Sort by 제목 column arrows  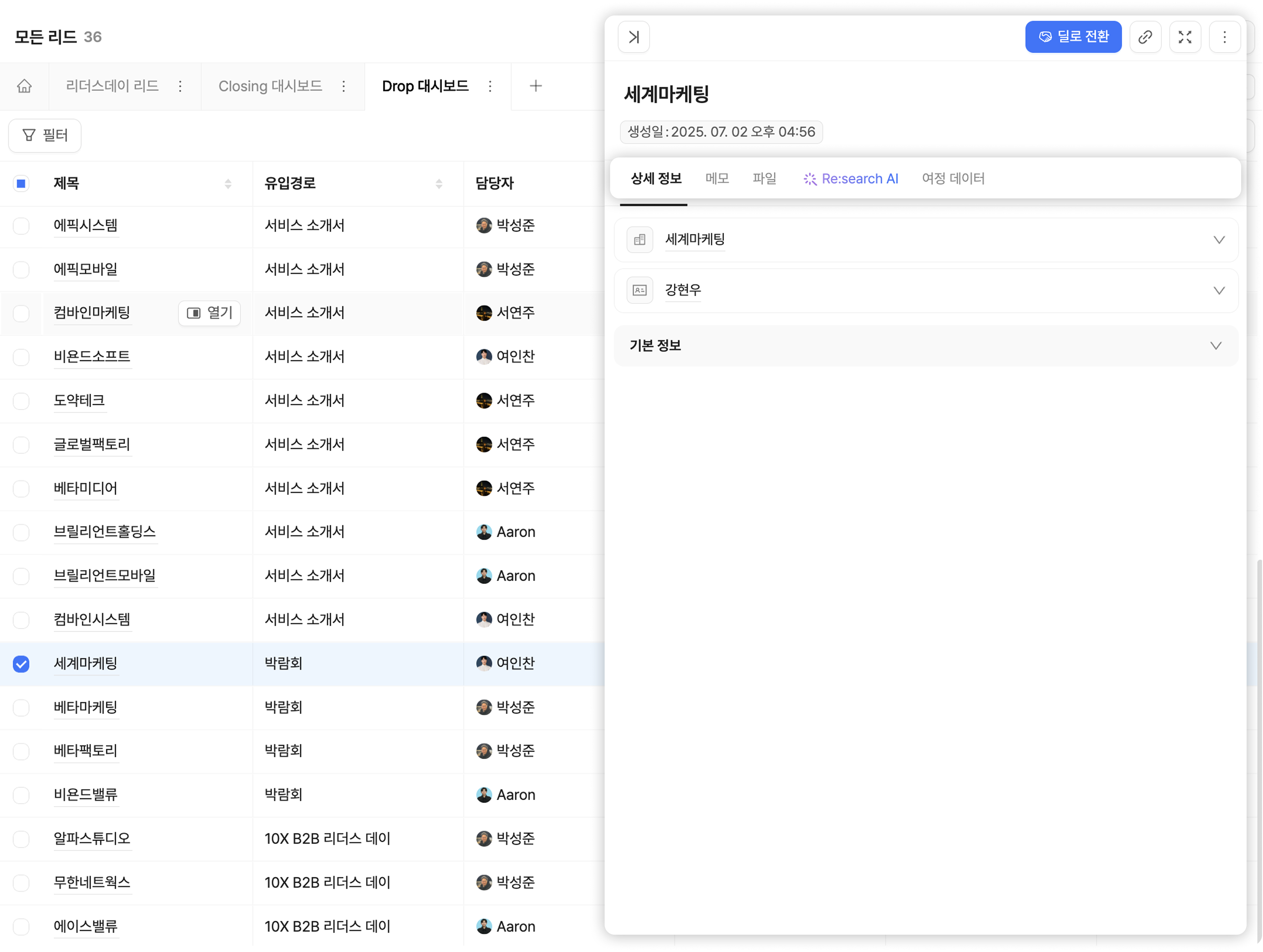pyautogui.click(x=228, y=184)
